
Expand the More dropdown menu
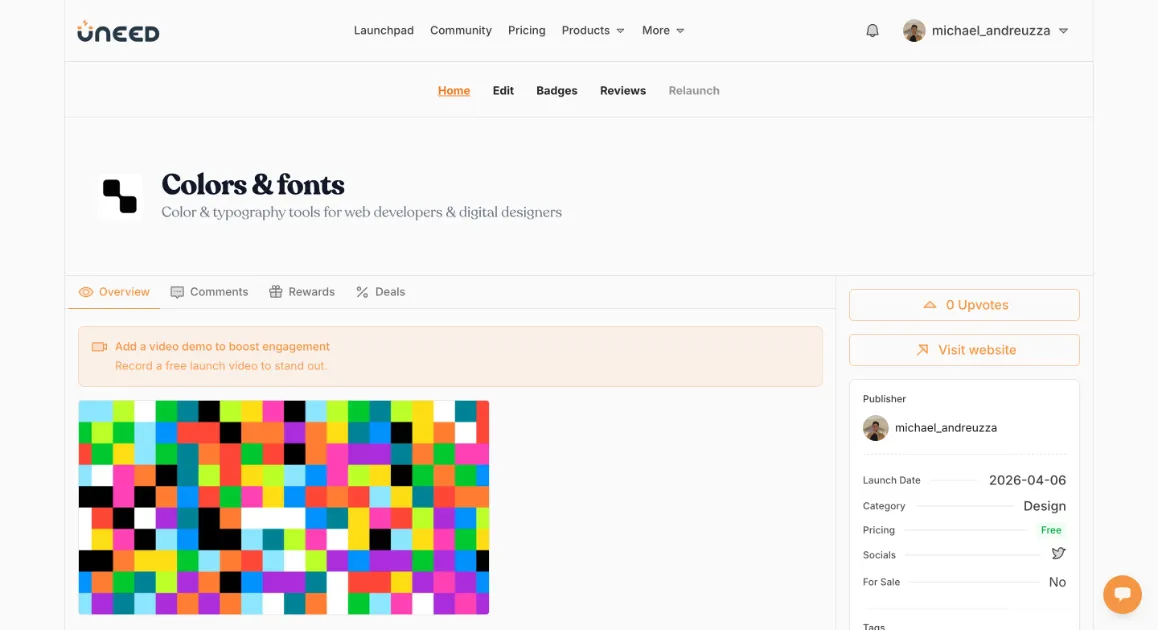point(663,31)
